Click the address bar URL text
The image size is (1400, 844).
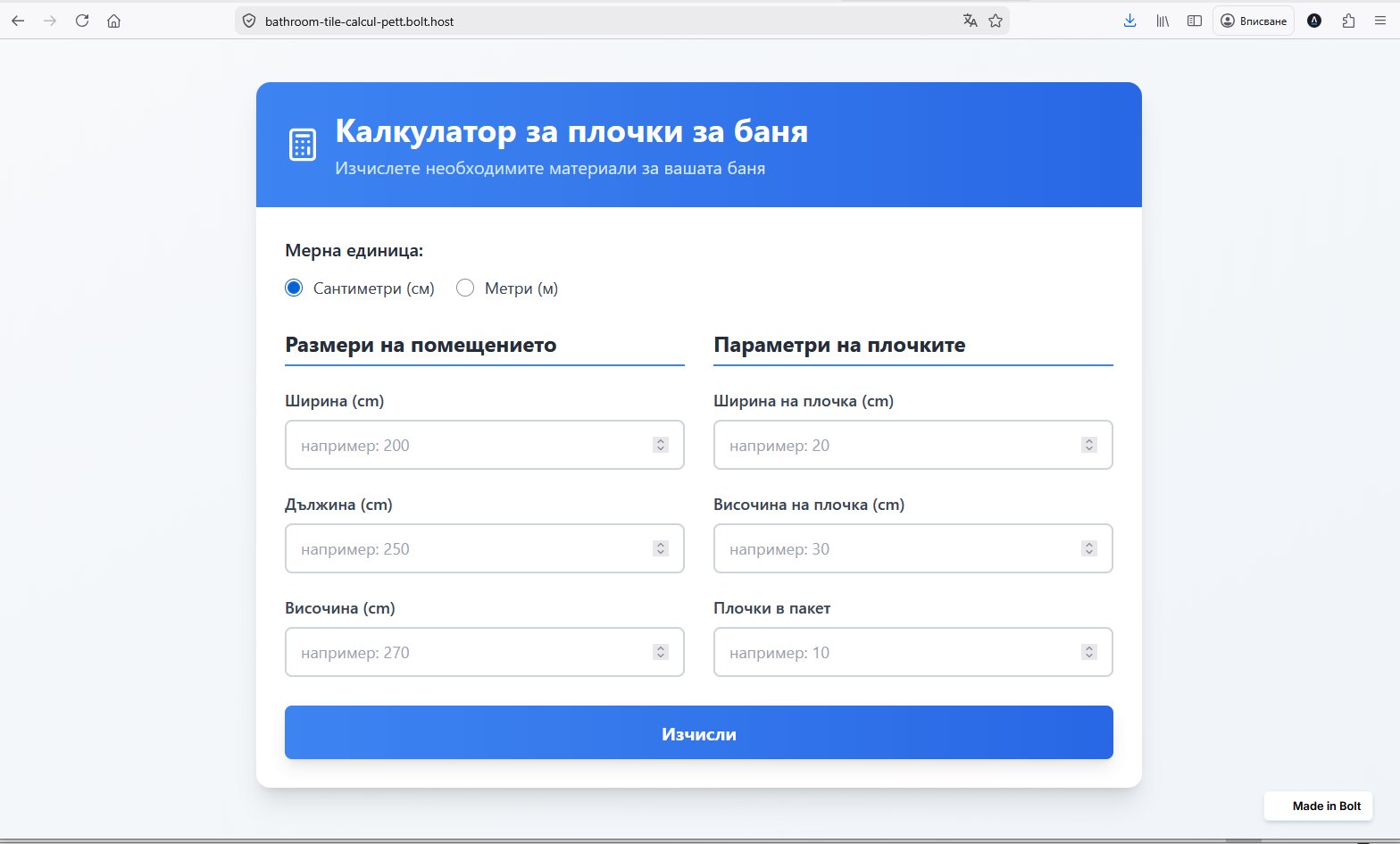click(x=359, y=21)
